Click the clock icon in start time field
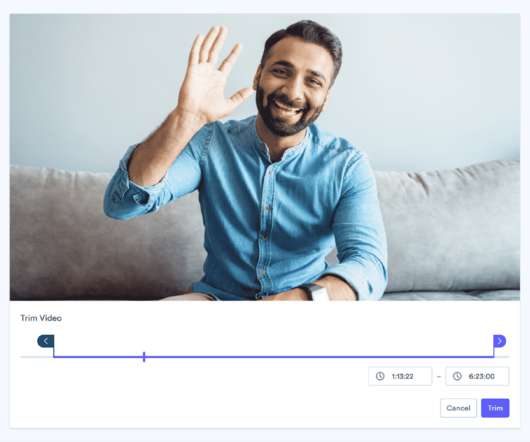 [x=380, y=376]
